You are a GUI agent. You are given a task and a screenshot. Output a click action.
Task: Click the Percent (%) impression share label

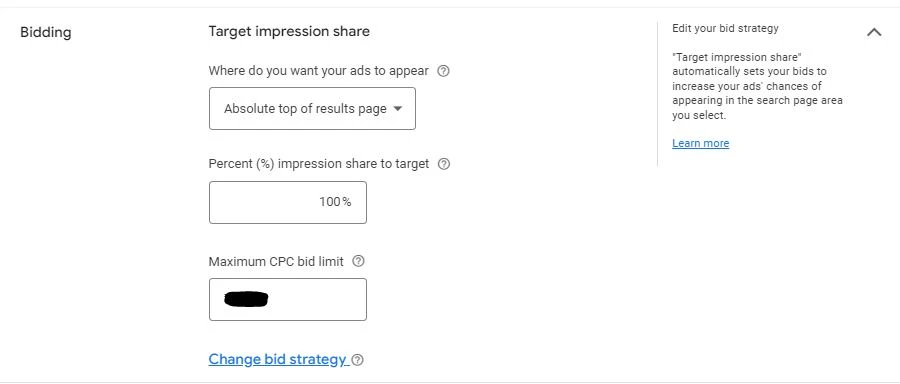(x=319, y=164)
